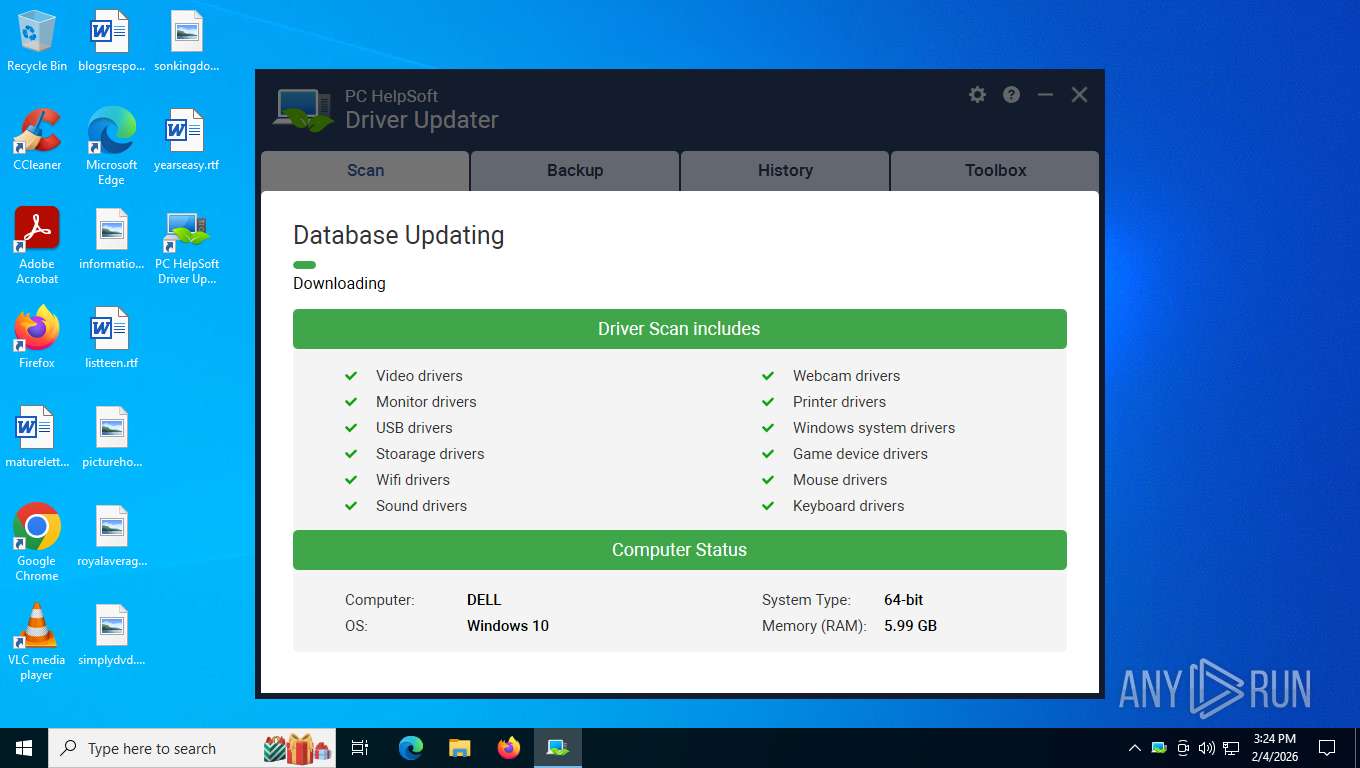Open Firefox desktop shortcut

37,338
